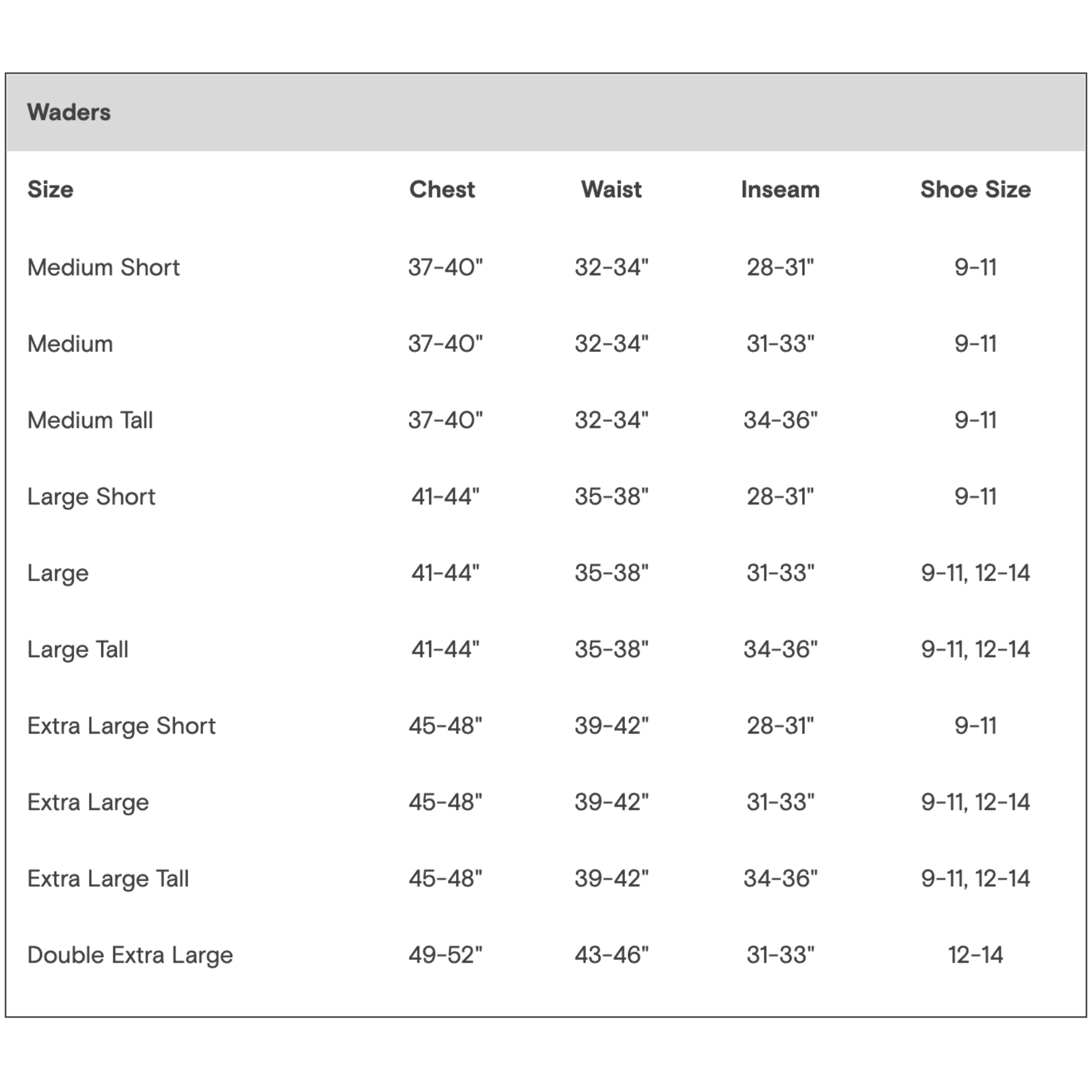The image size is (1092, 1092).
Task: Click the Medium Tall inseam value 34-36"
Action: (x=780, y=420)
